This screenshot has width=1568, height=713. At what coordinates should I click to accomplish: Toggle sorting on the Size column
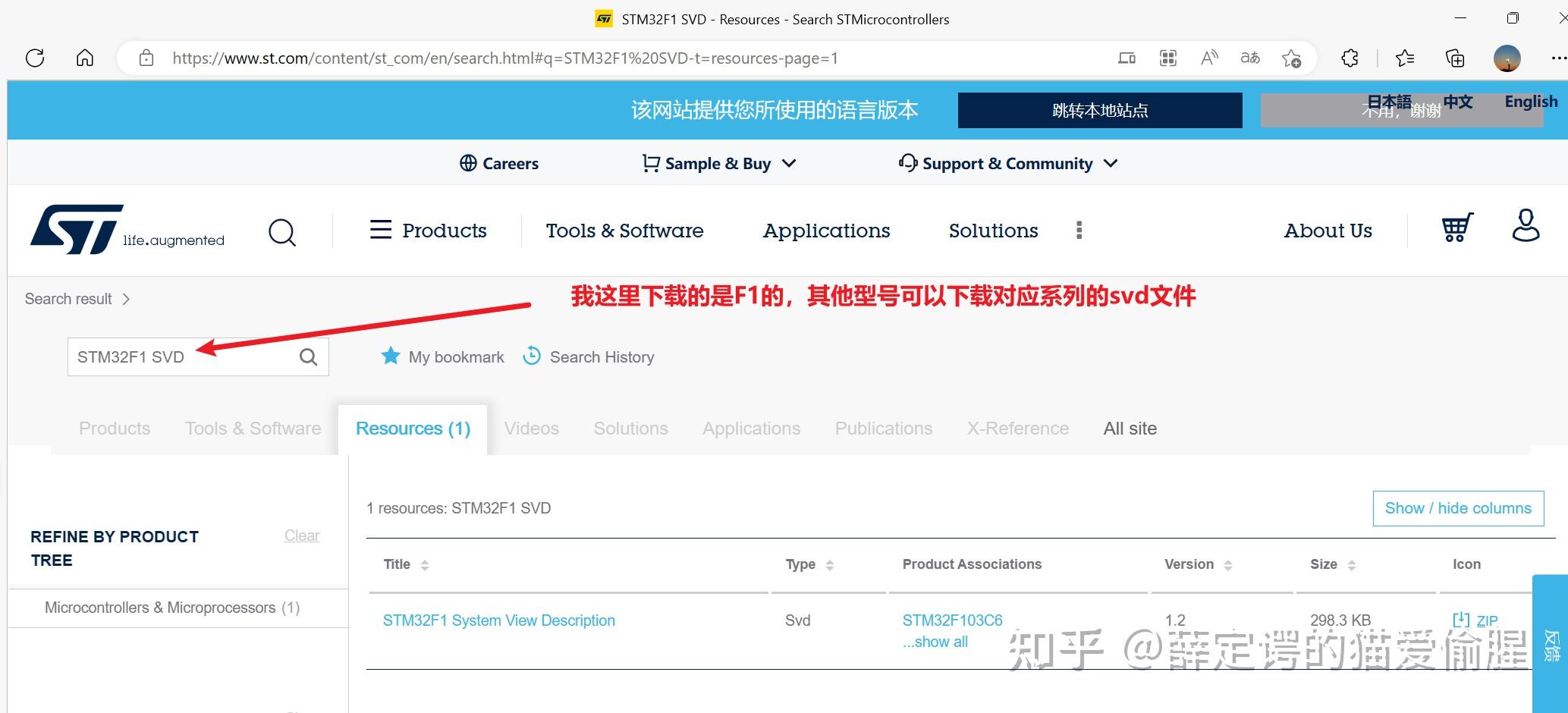pos(1353,564)
